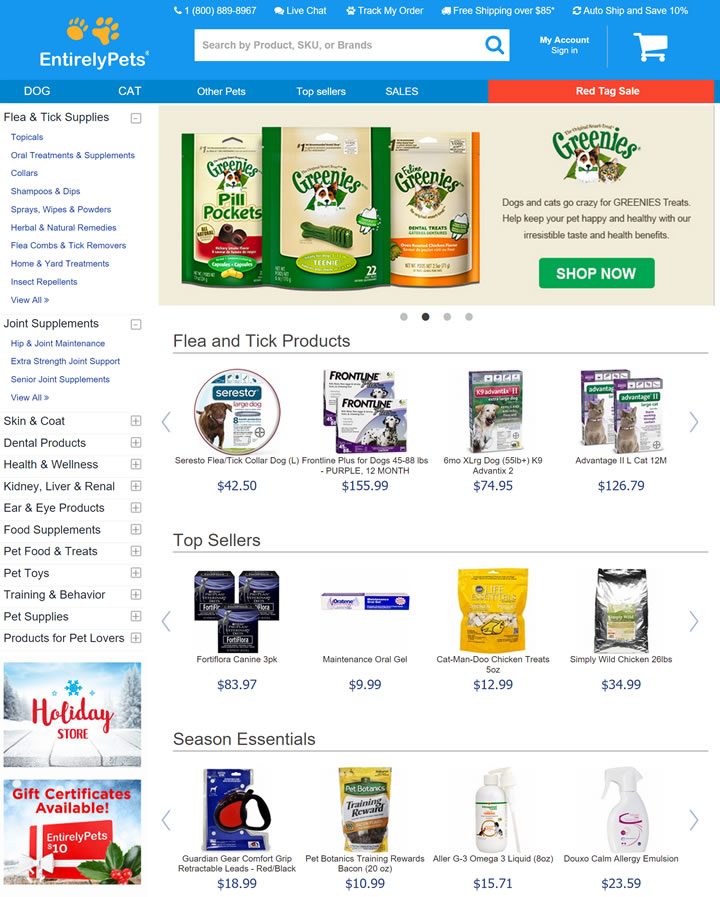The height and width of the screenshot is (897, 720).
Task: Expand the Dental Products category
Action: tap(136, 443)
